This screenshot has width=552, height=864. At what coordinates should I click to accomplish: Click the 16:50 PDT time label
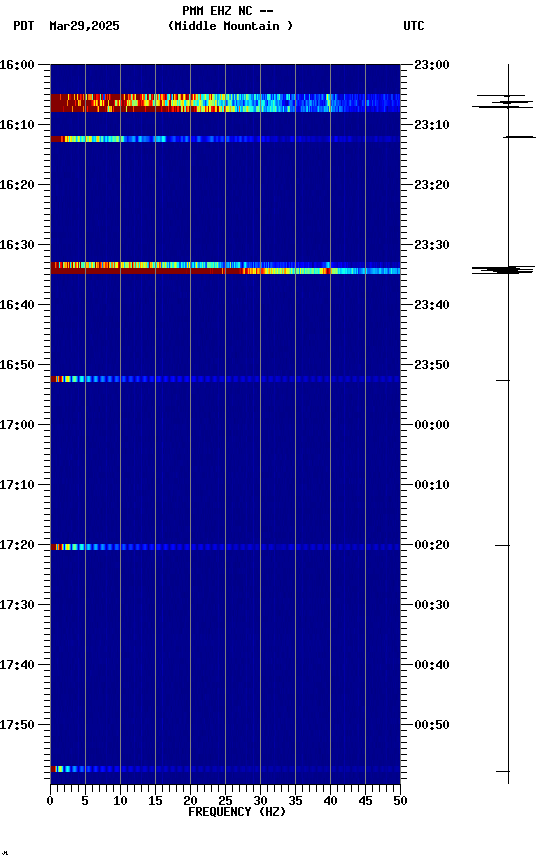[x=17, y=365]
